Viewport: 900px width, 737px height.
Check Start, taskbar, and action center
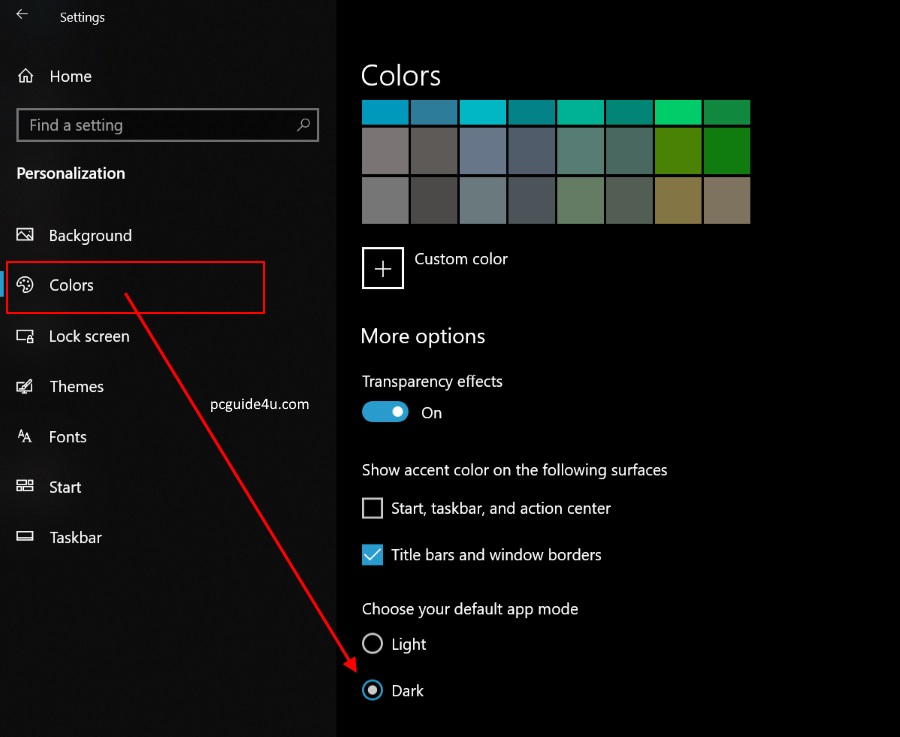tap(372, 508)
